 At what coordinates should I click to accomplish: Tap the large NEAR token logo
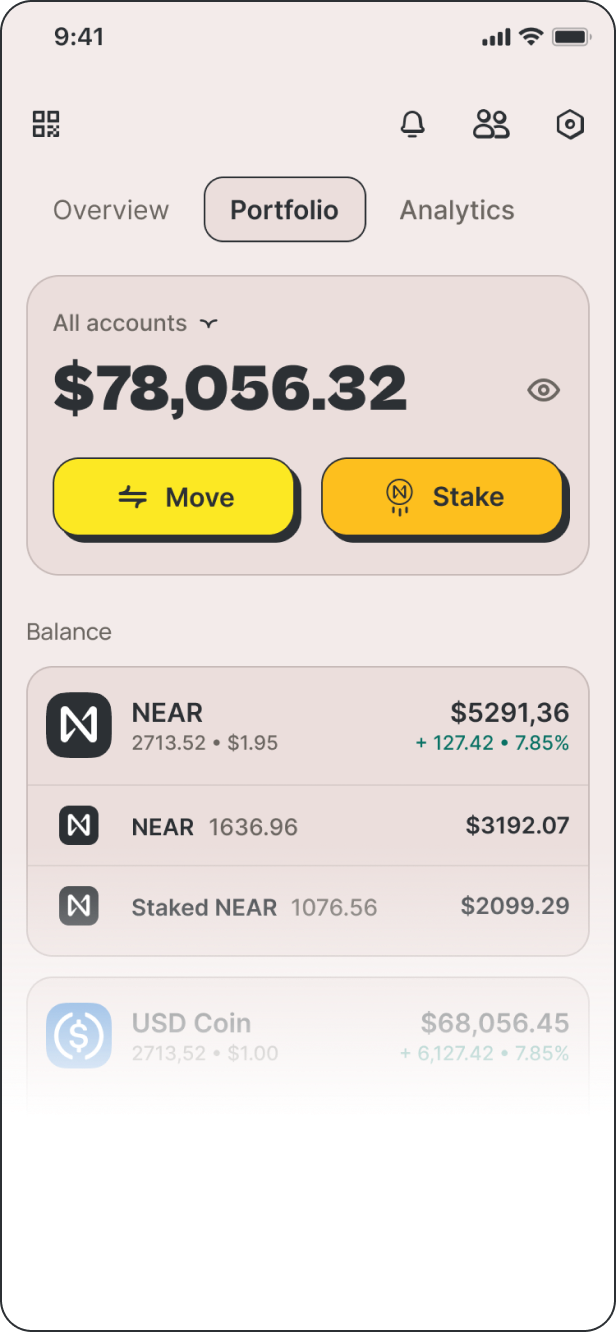click(79, 725)
